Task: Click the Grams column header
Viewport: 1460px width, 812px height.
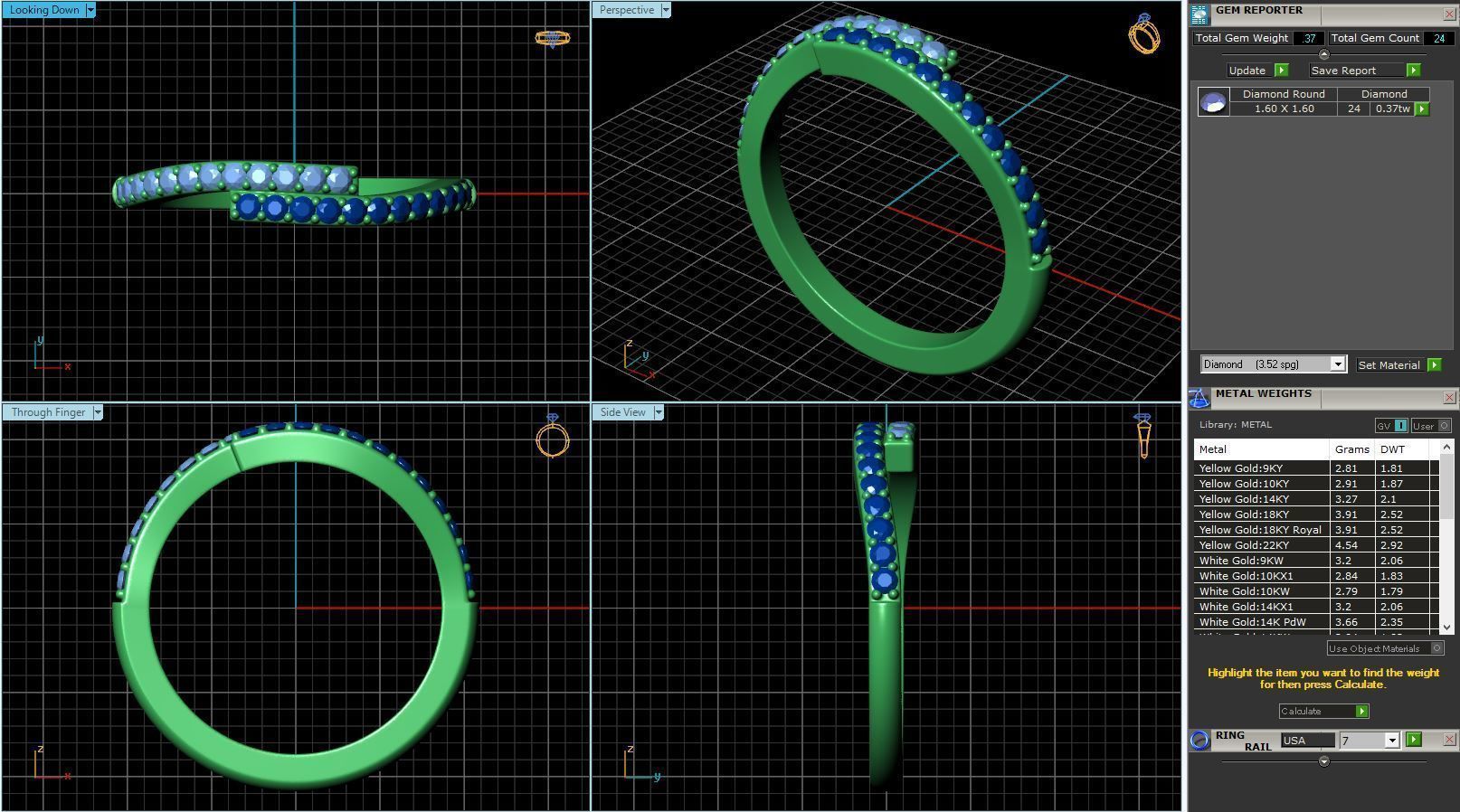Action: (x=1351, y=449)
